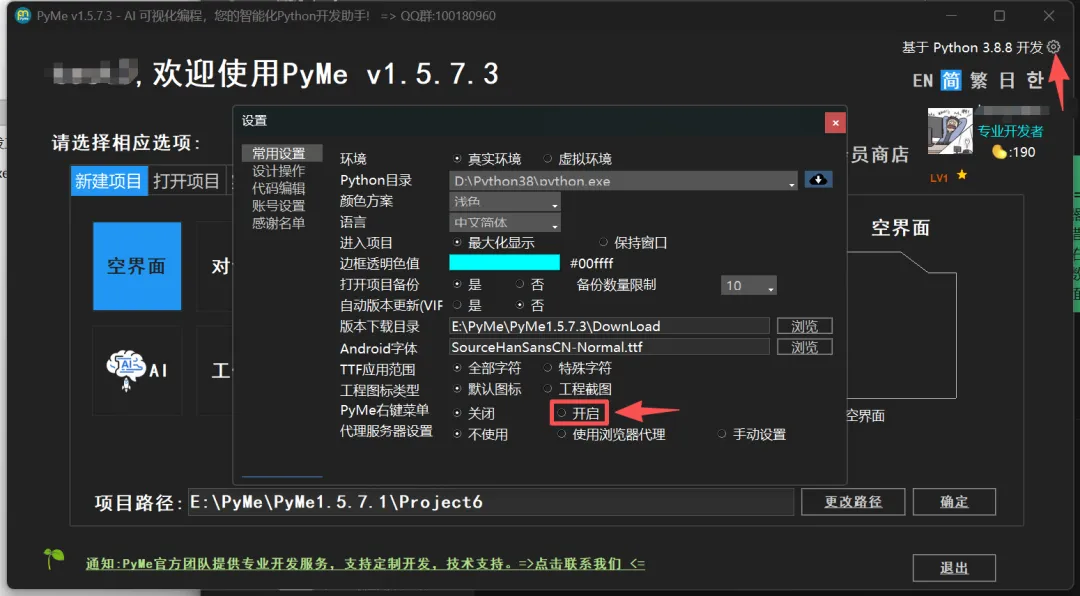
Task: Select the AI project template icon
Action: coord(137,370)
